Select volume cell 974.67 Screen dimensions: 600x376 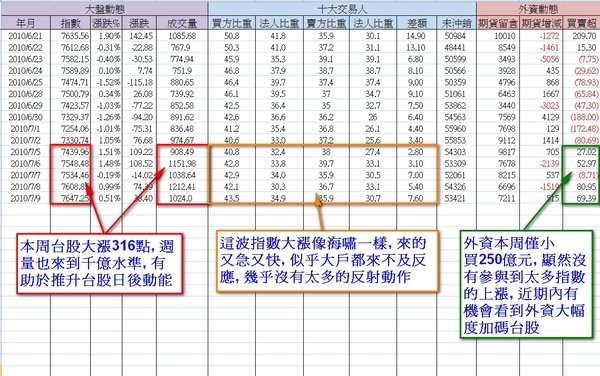coord(182,140)
